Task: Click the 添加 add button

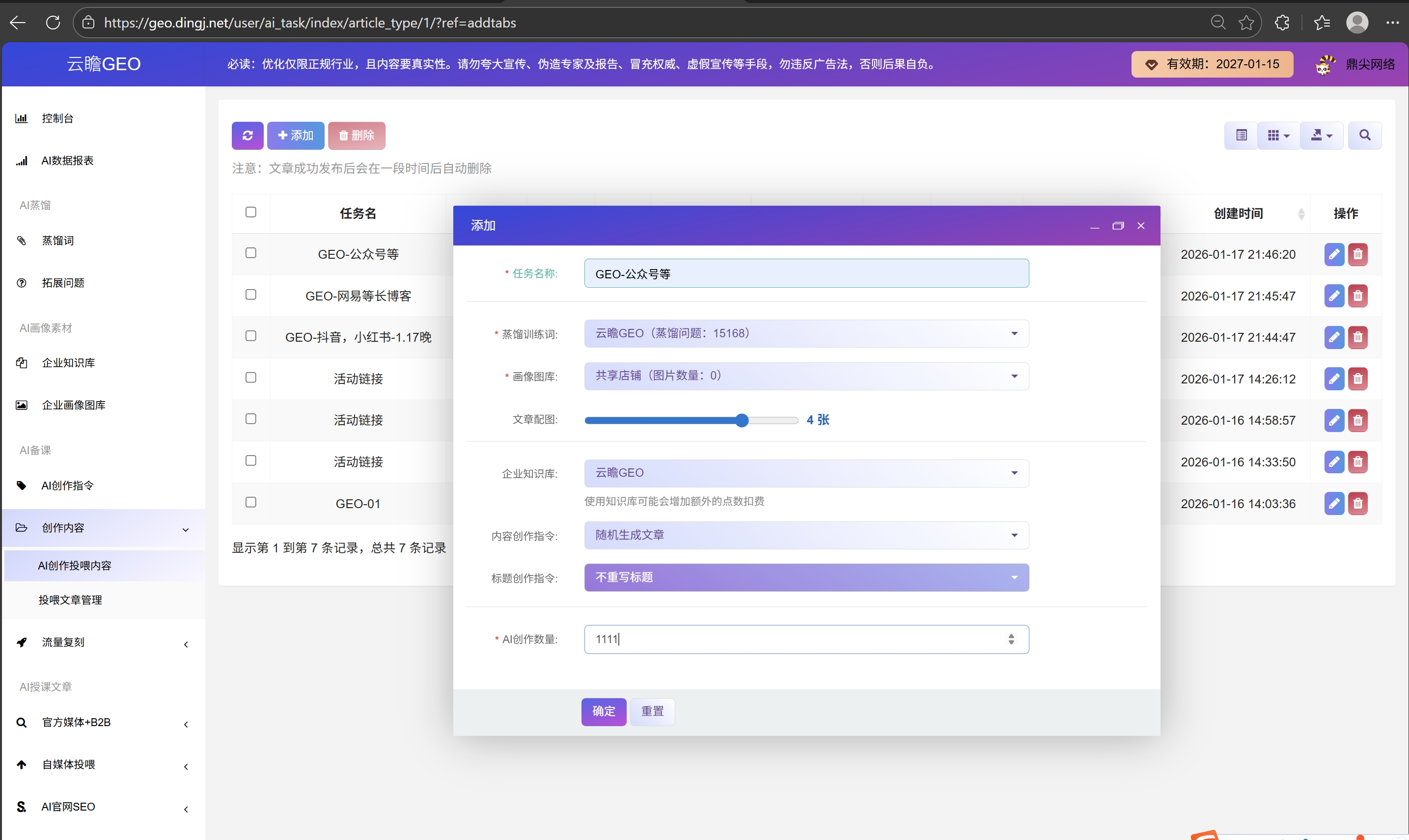Action: coord(296,135)
